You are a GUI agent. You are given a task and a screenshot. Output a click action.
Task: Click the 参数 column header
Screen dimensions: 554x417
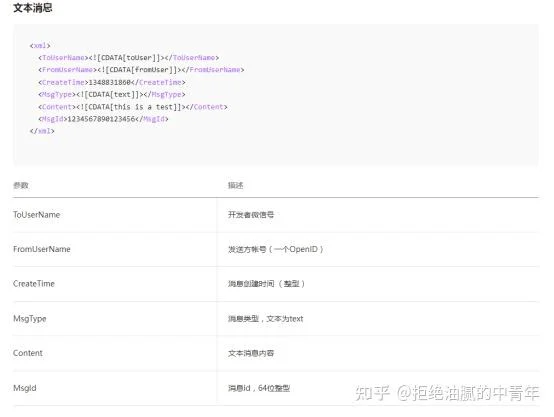point(21,185)
